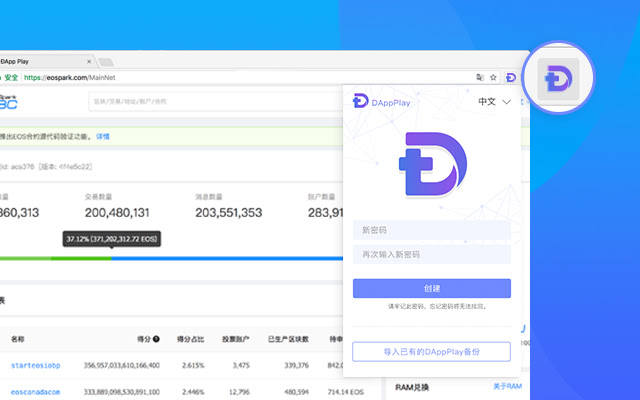Click the 200,480,131 transaction count

117,213
